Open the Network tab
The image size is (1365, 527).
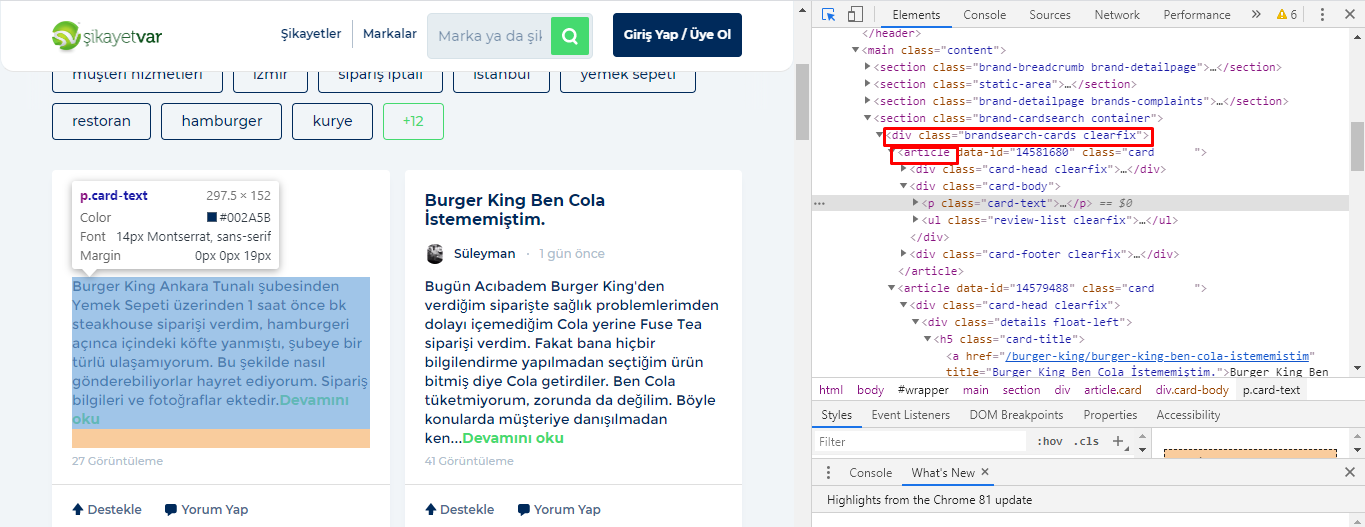[1117, 14]
